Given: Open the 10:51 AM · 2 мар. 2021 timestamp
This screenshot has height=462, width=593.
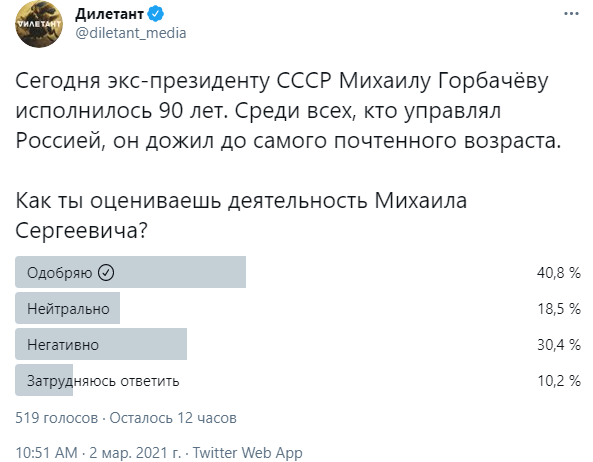Looking at the screenshot, I should tap(98, 452).
